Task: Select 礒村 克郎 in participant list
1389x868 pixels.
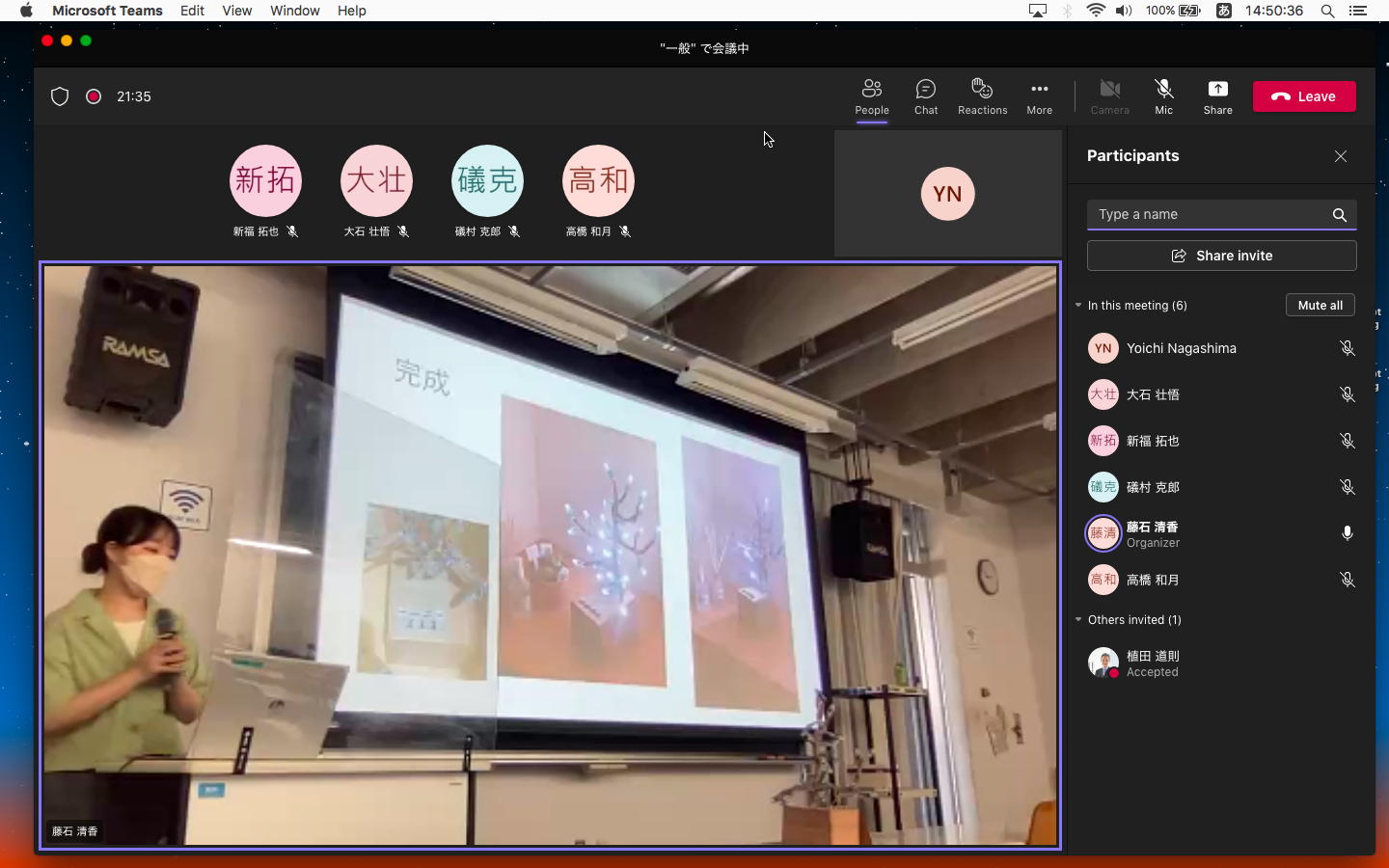Action: point(1221,487)
